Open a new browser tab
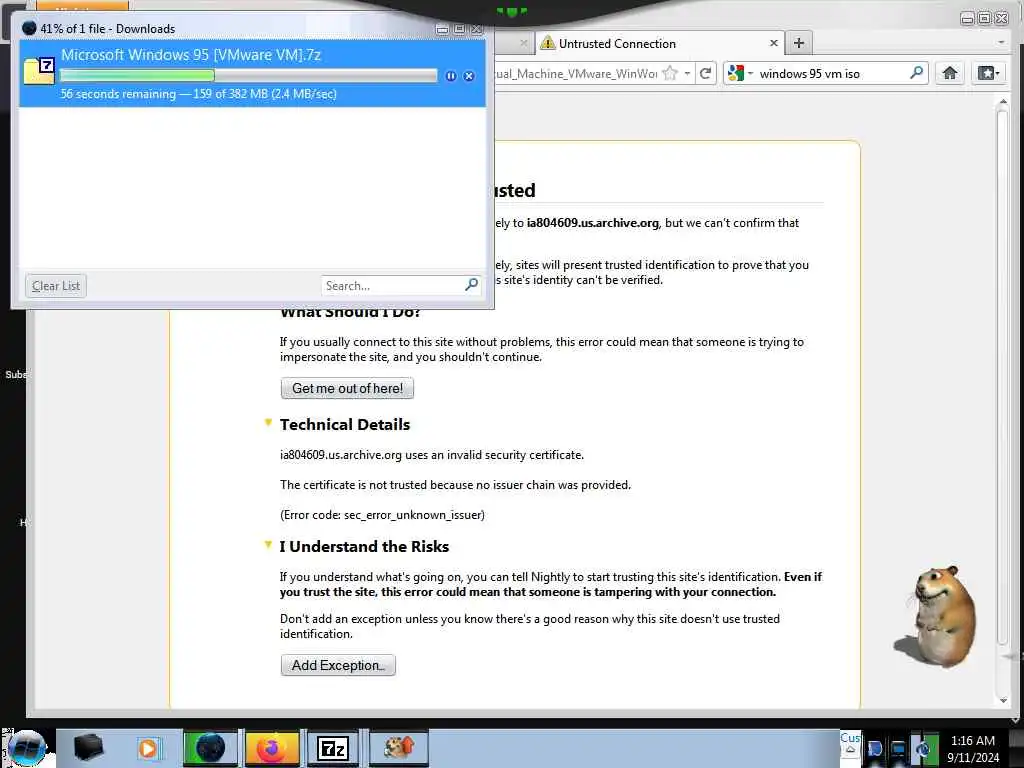The image size is (1024, 768). pos(799,43)
